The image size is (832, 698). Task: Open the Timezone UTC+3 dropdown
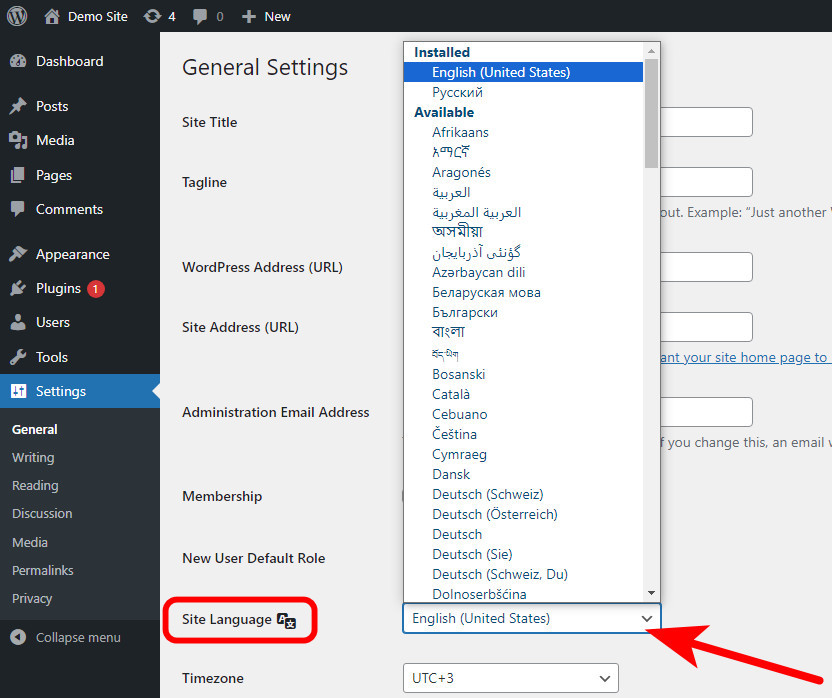coord(510,678)
